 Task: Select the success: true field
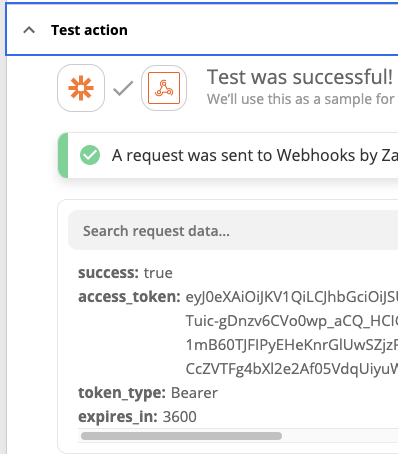(x=125, y=273)
